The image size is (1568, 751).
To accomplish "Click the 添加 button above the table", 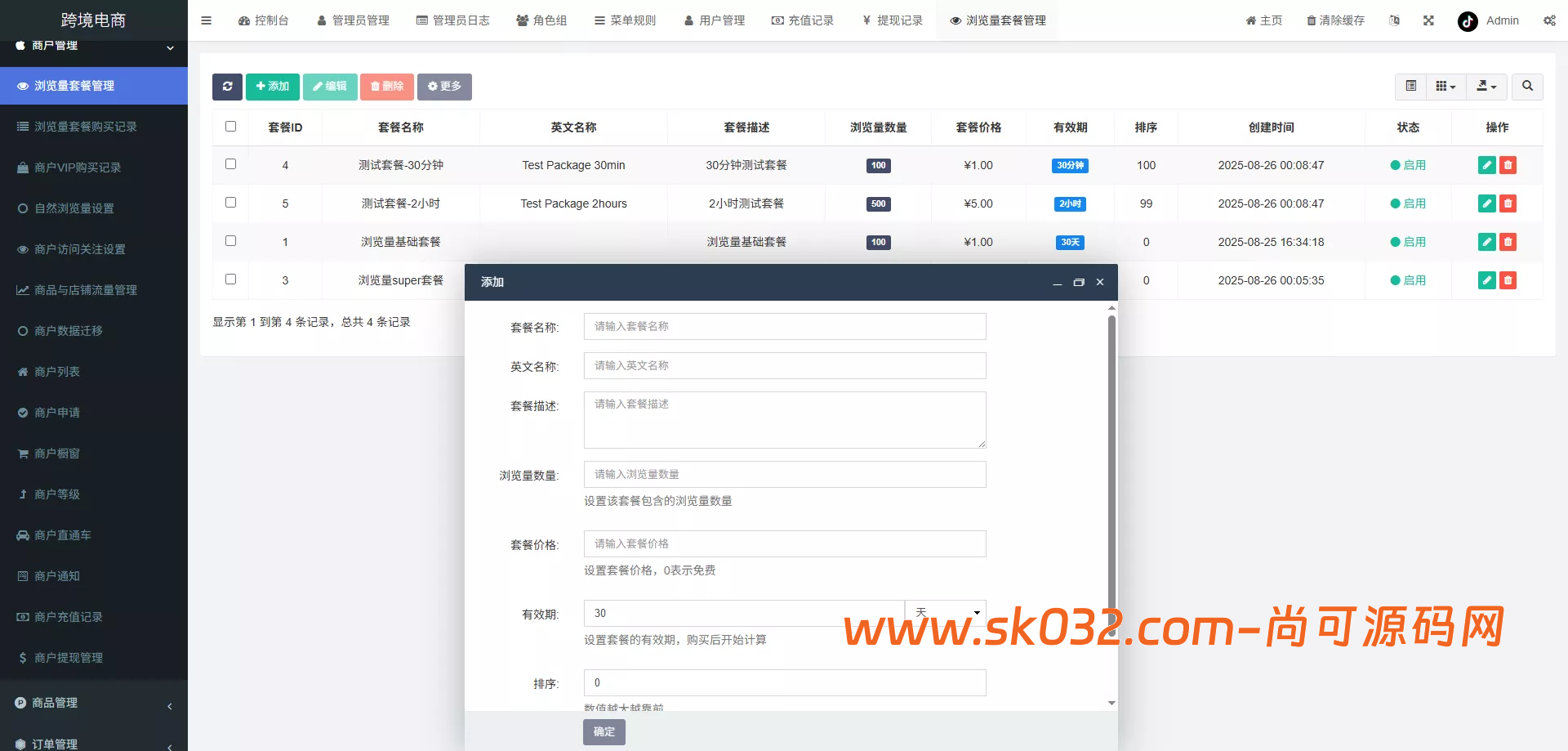I will point(272,87).
